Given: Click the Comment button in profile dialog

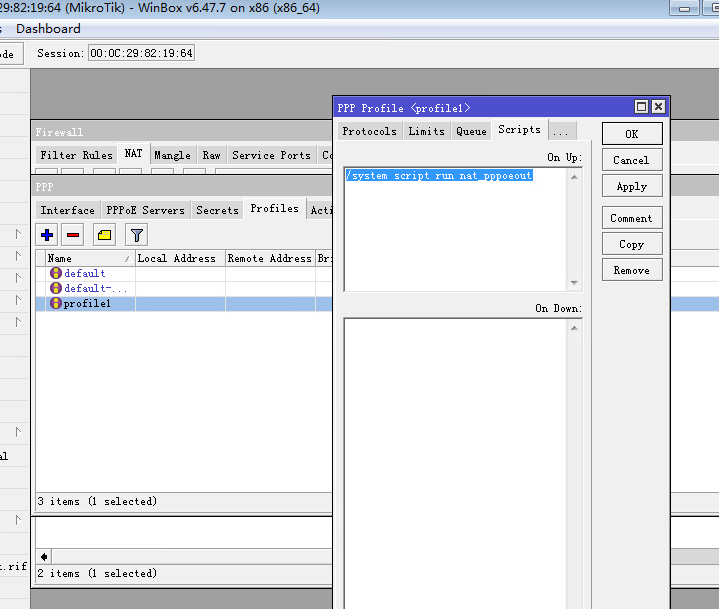Looking at the screenshot, I should tap(632, 218).
